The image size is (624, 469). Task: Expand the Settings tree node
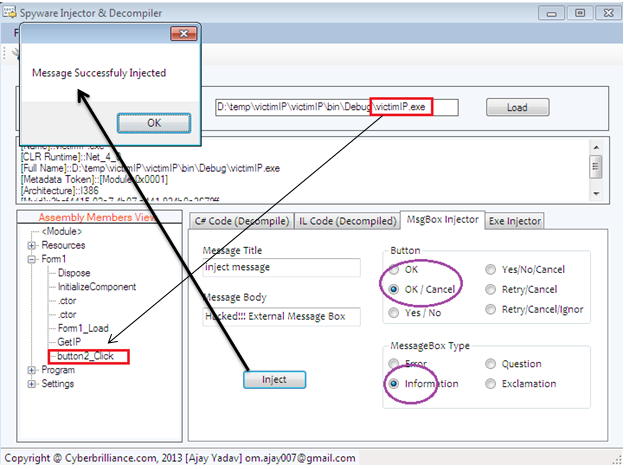(x=32, y=384)
